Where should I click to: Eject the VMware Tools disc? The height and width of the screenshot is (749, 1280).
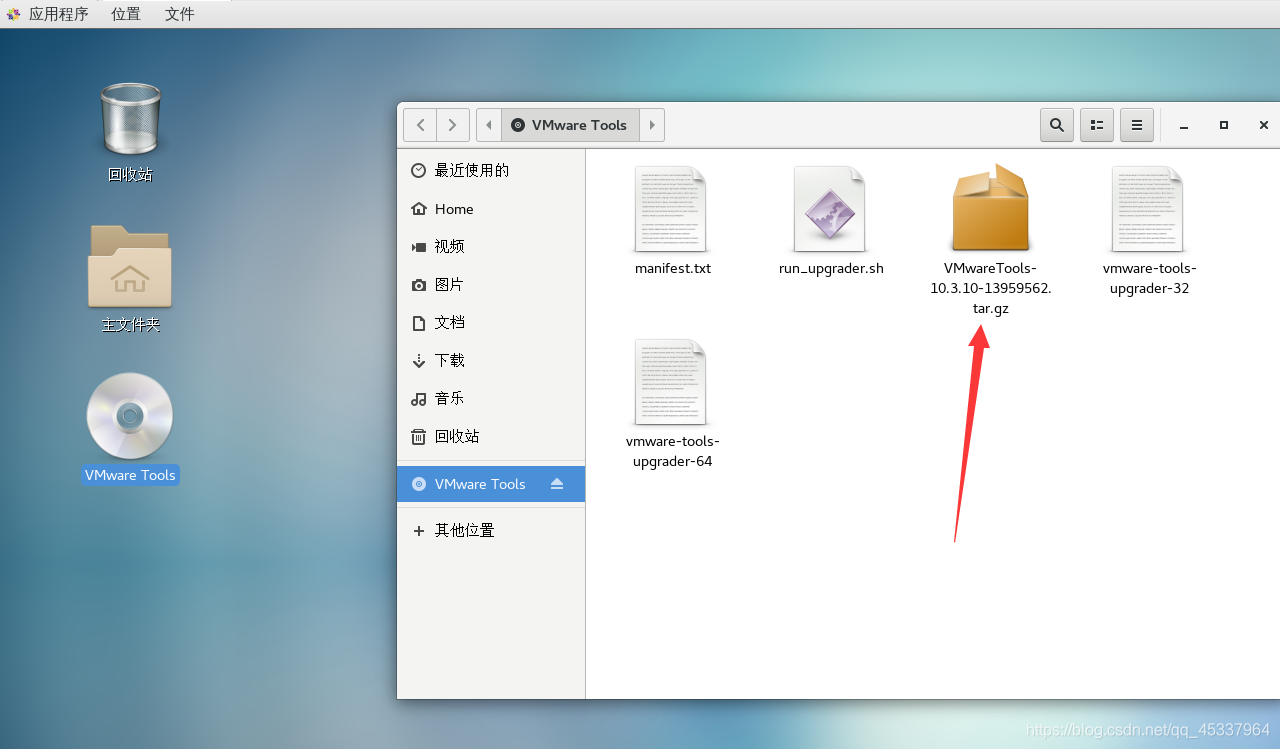tap(557, 484)
